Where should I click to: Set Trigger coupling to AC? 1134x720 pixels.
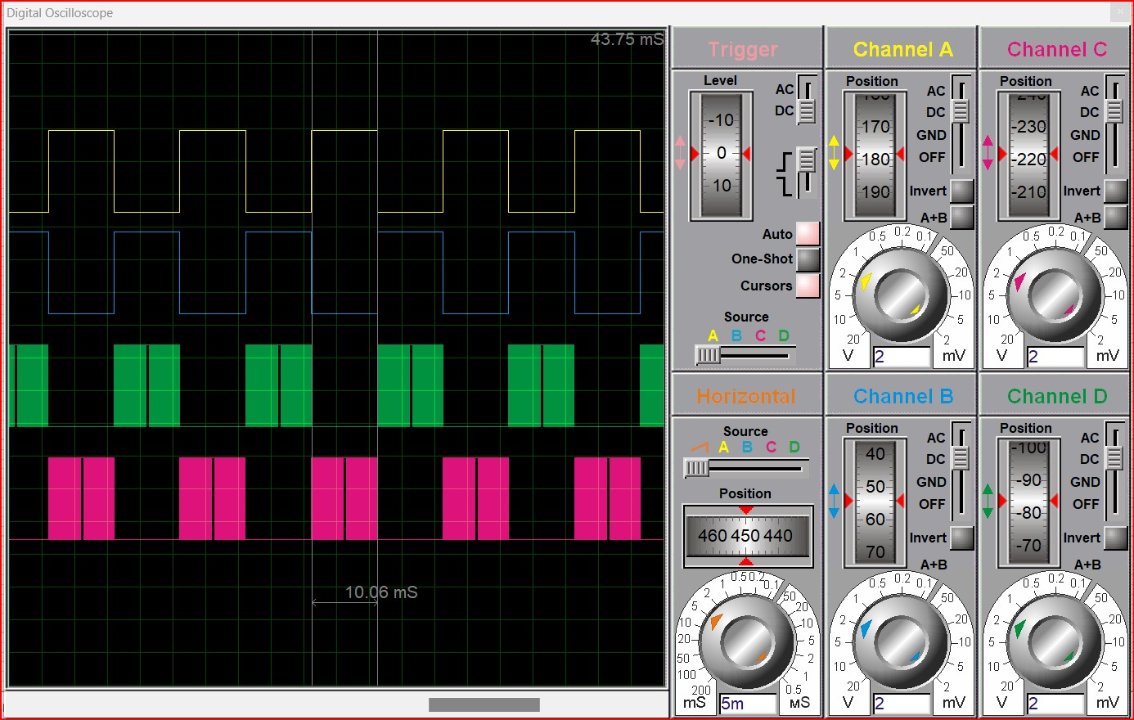click(785, 89)
